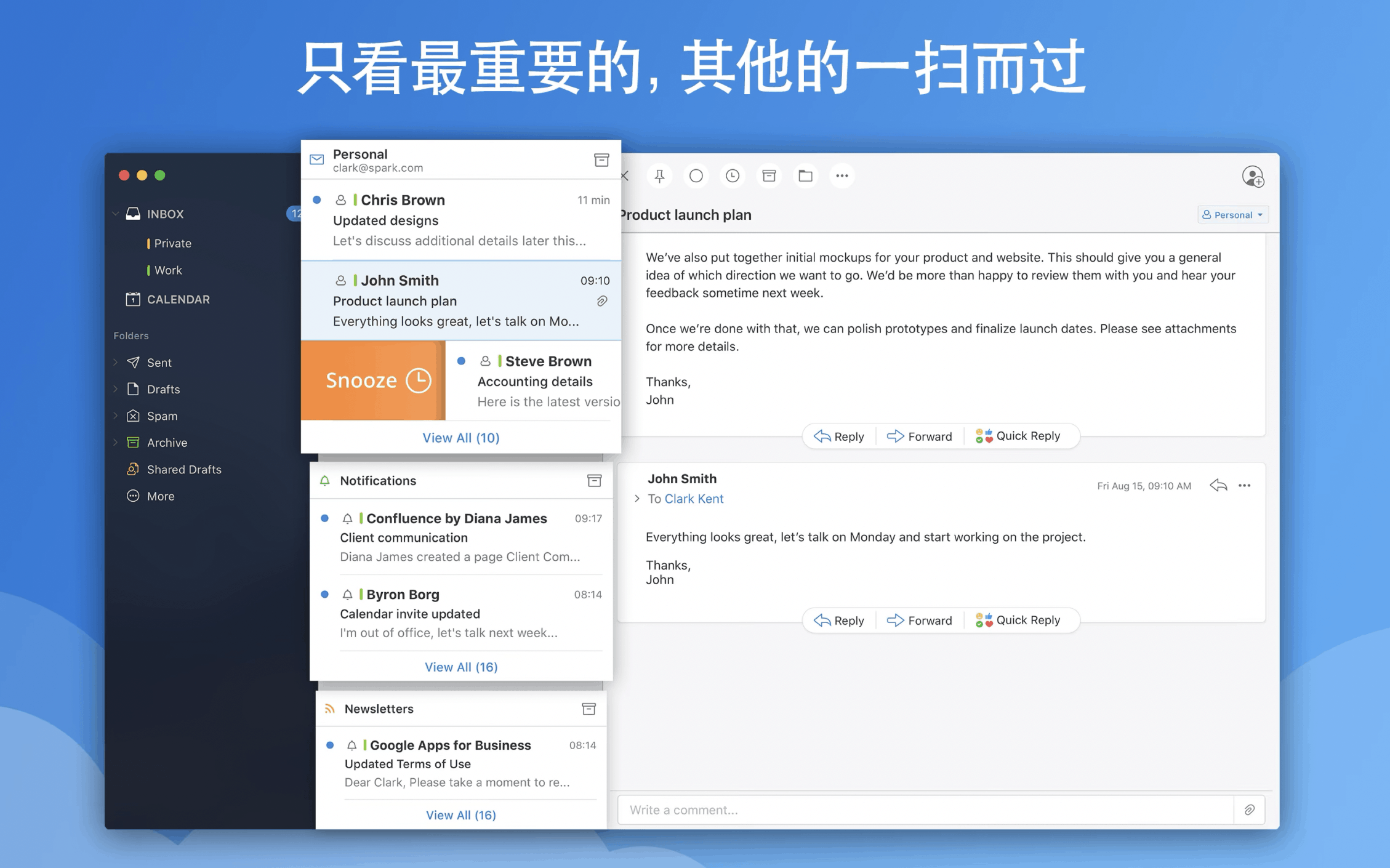The width and height of the screenshot is (1390, 868).
Task: Click 'View All (10)' under Personal section
Action: (x=460, y=436)
